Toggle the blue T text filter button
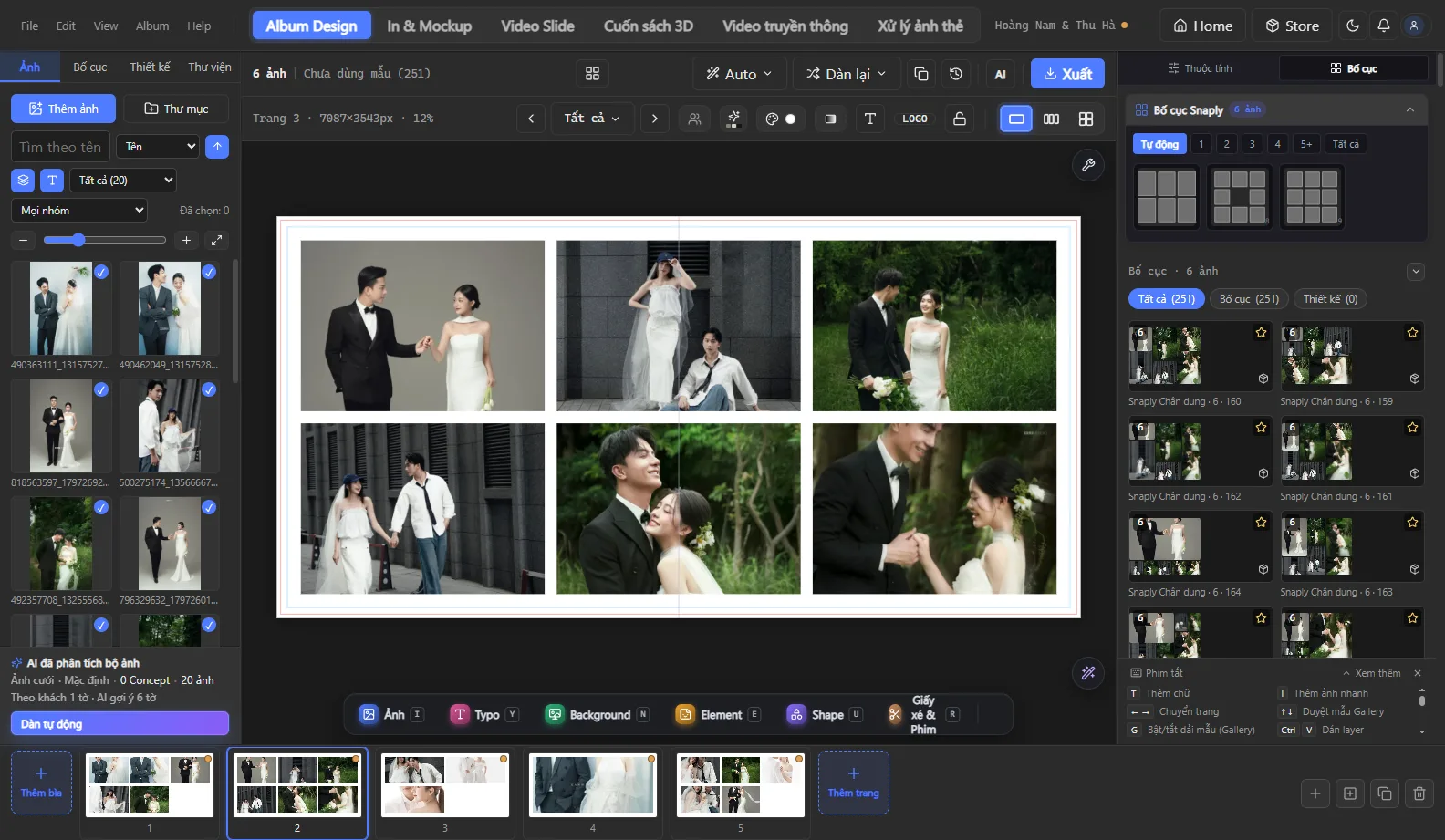Viewport: 1445px width, 840px height. click(52, 181)
